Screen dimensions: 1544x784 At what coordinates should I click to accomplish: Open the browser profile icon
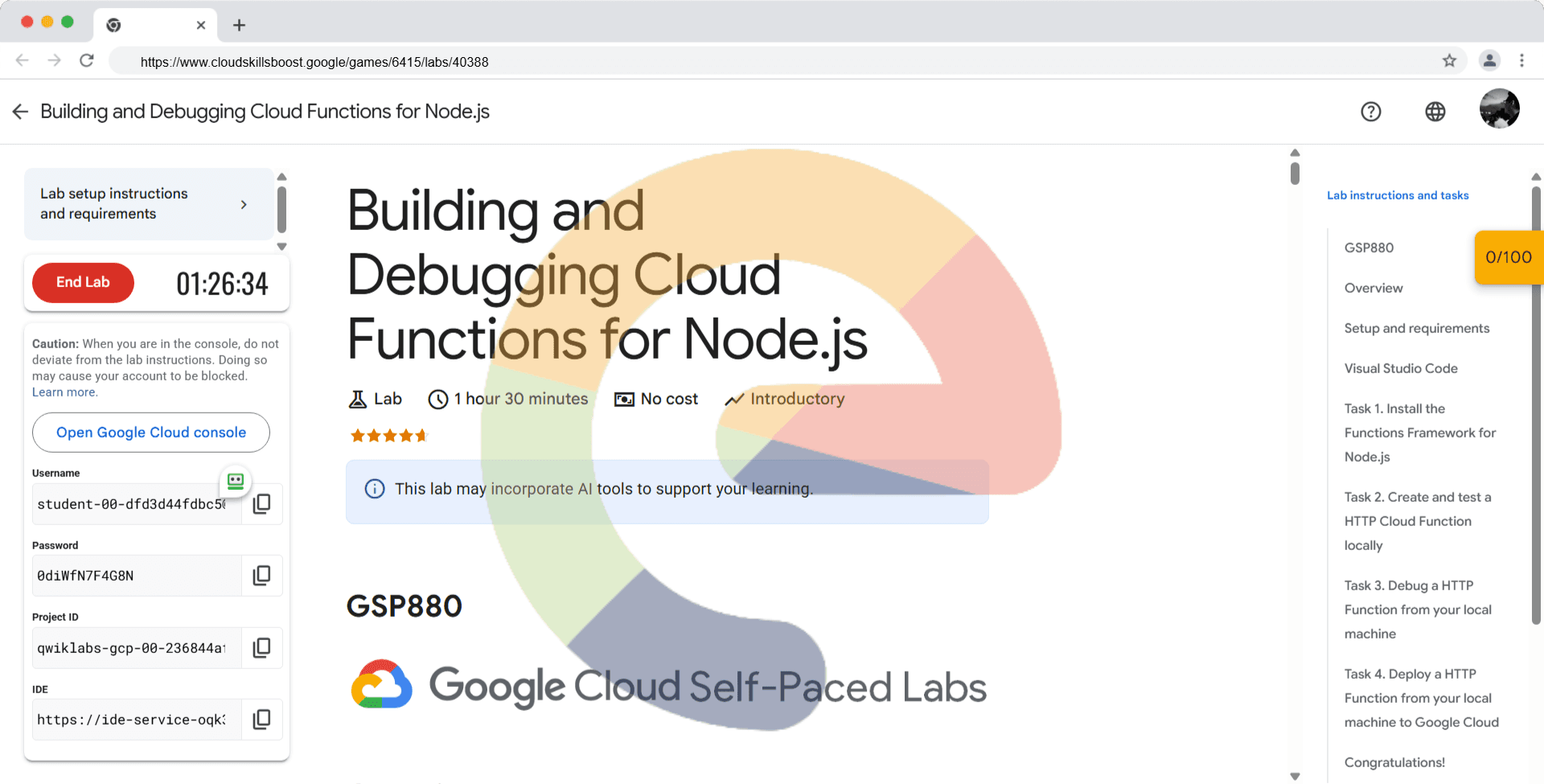coord(1489,60)
